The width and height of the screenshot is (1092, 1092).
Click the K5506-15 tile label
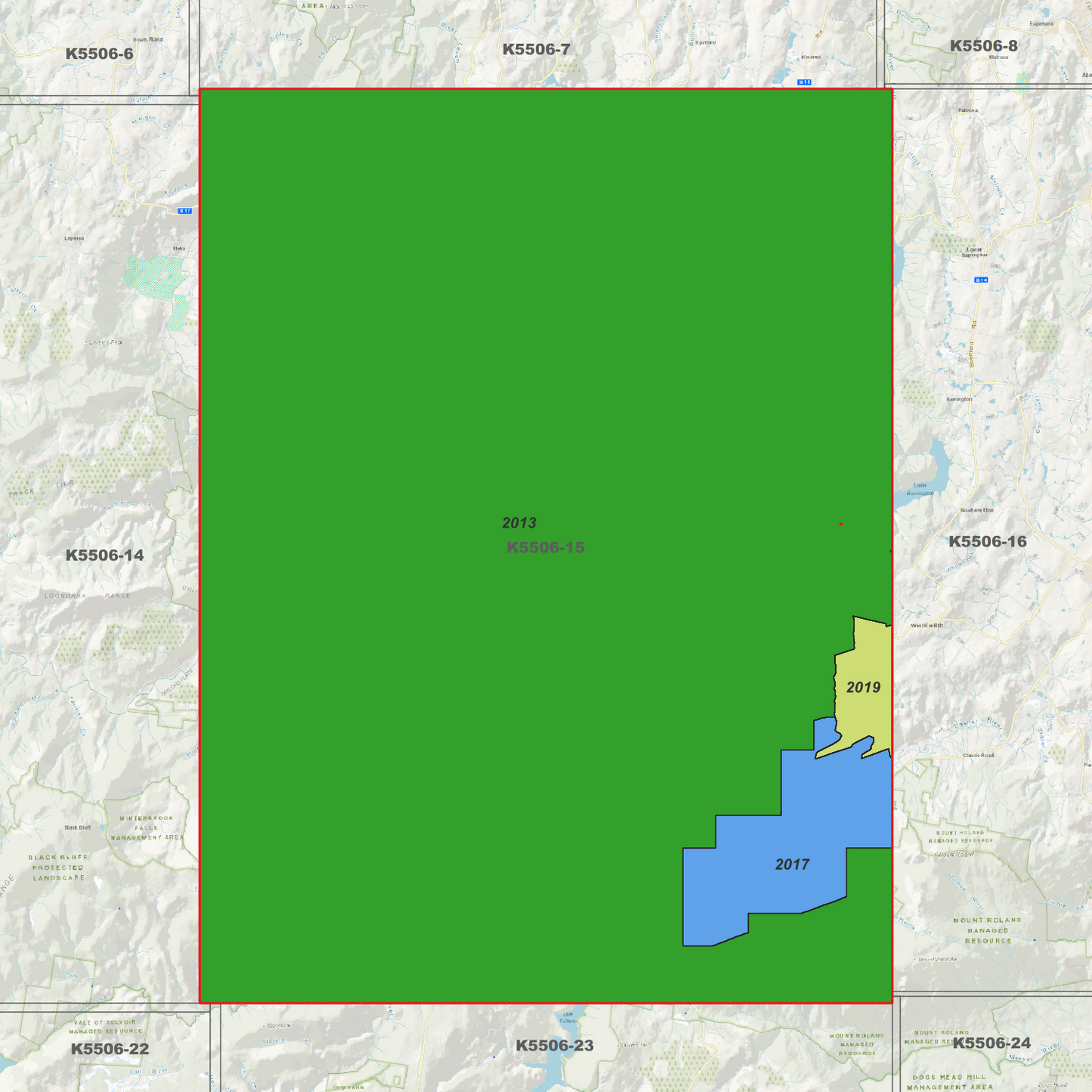point(545,547)
